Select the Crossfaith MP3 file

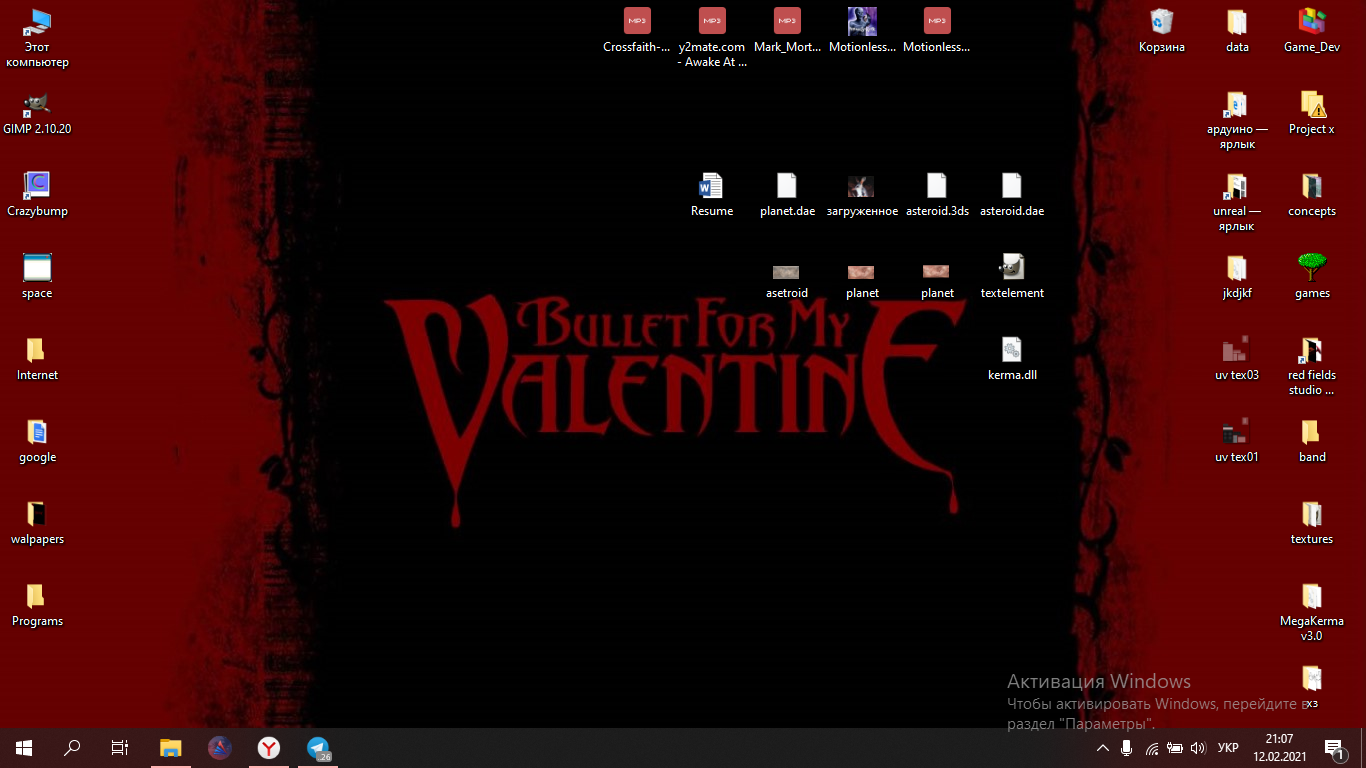(x=637, y=22)
